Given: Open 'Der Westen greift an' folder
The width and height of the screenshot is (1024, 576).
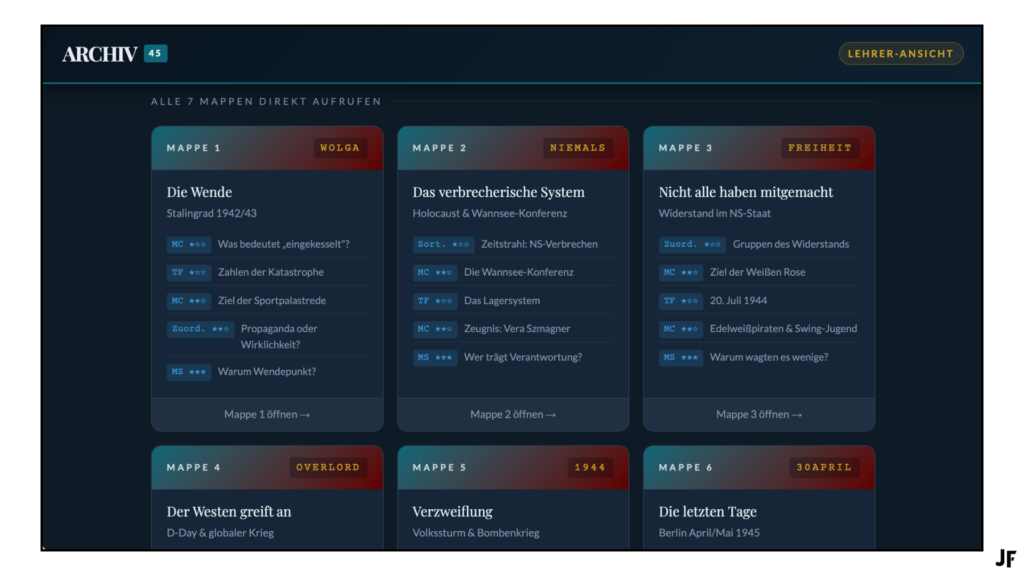Looking at the screenshot, I should point(229,511).
